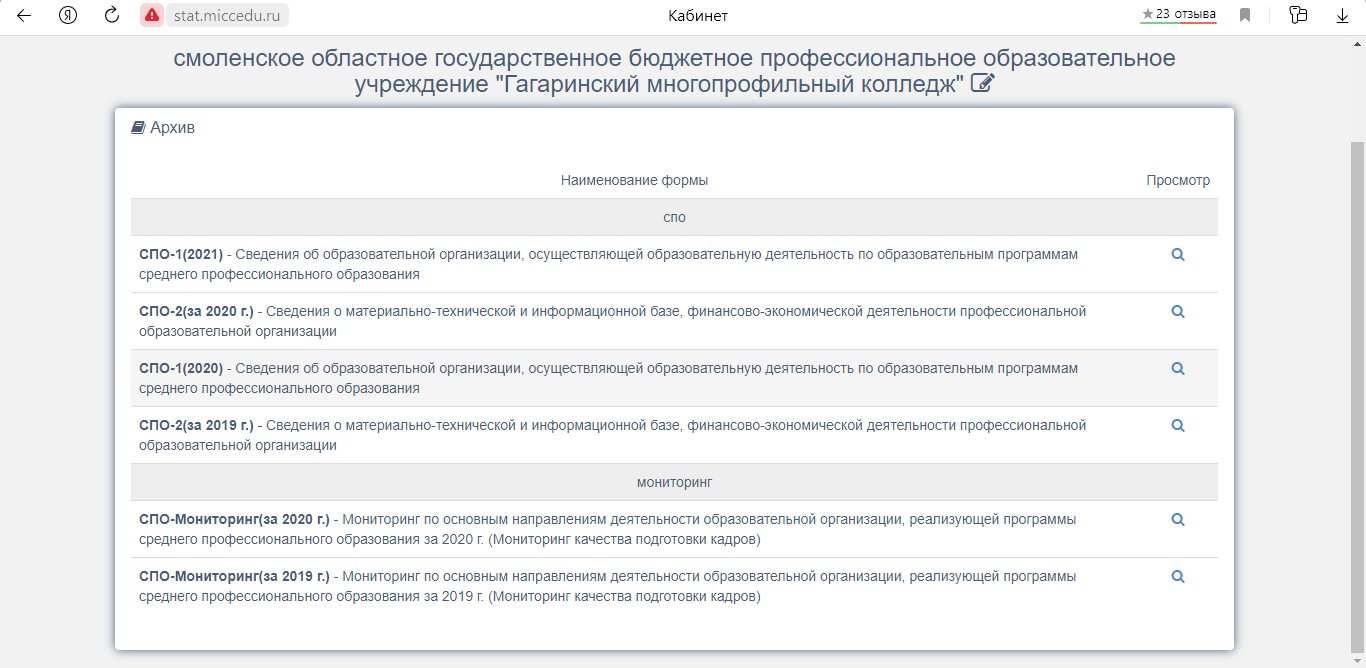
Task: Open the bookmarks collections icon
Action: (x=1299, y=15)
